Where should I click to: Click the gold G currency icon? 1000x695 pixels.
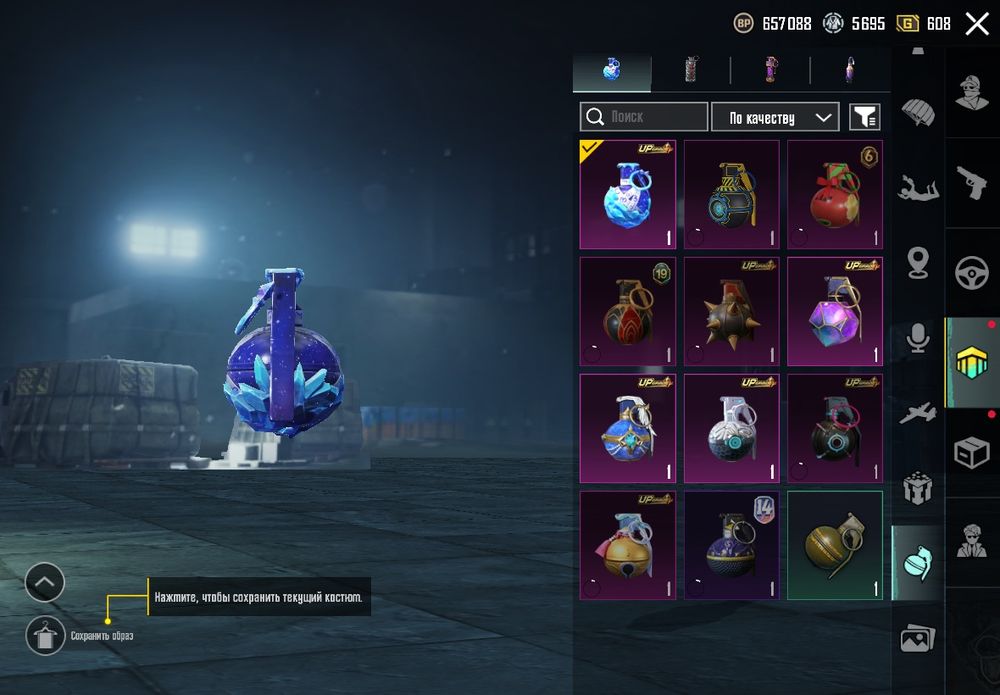click(907, 24)
